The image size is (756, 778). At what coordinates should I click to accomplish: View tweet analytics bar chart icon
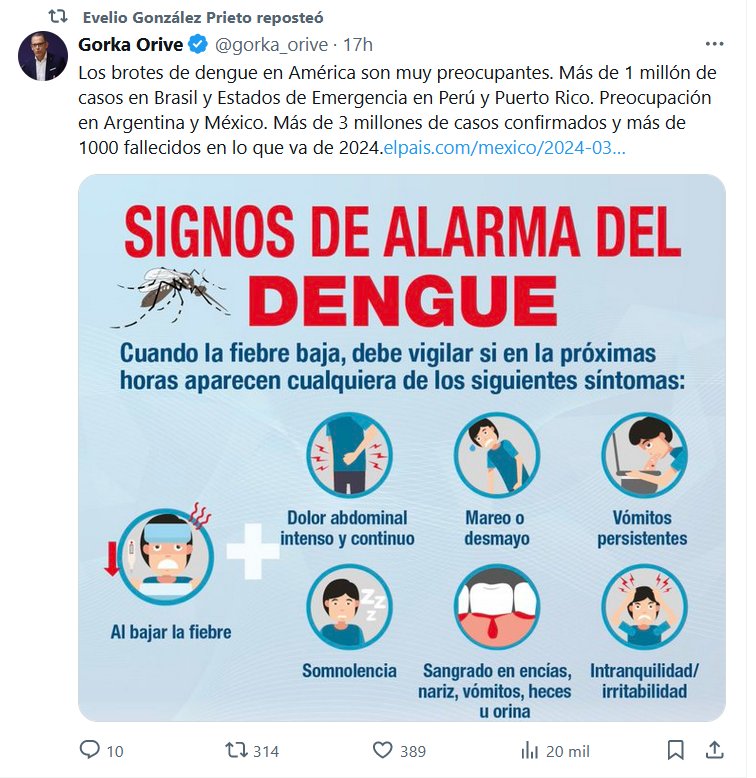click(529, 750)
